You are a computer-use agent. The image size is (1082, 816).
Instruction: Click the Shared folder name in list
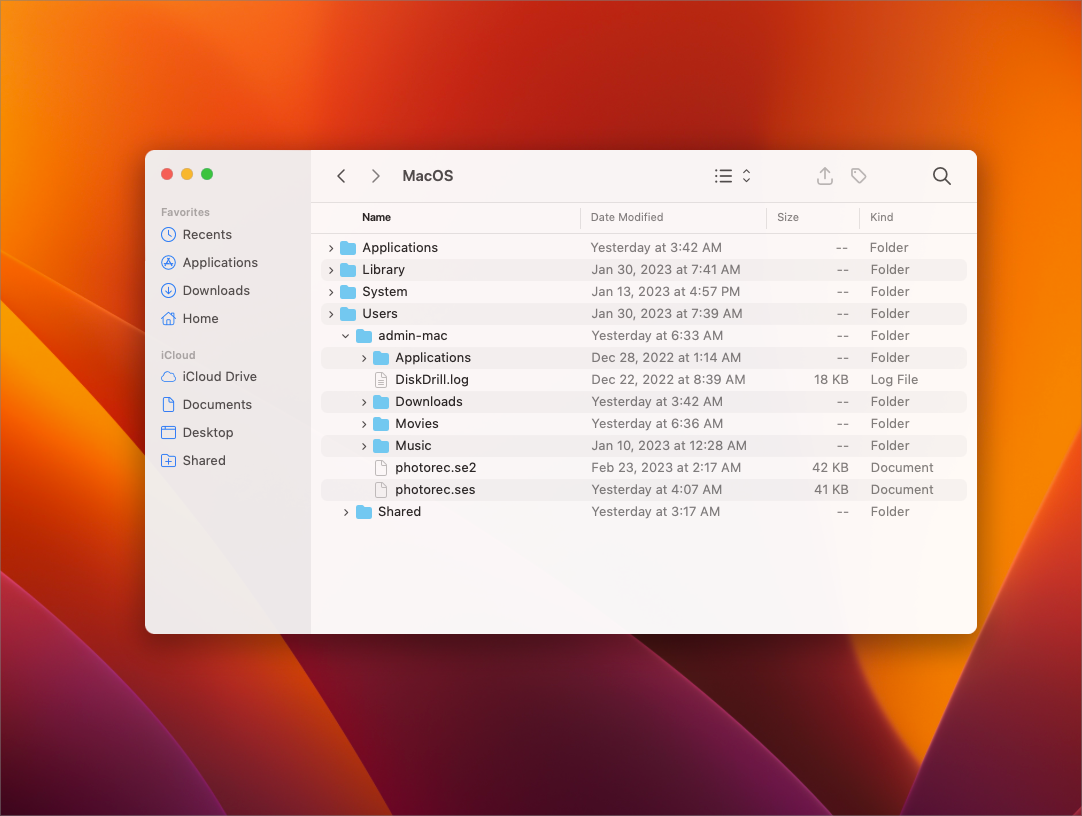coord(399,512)
